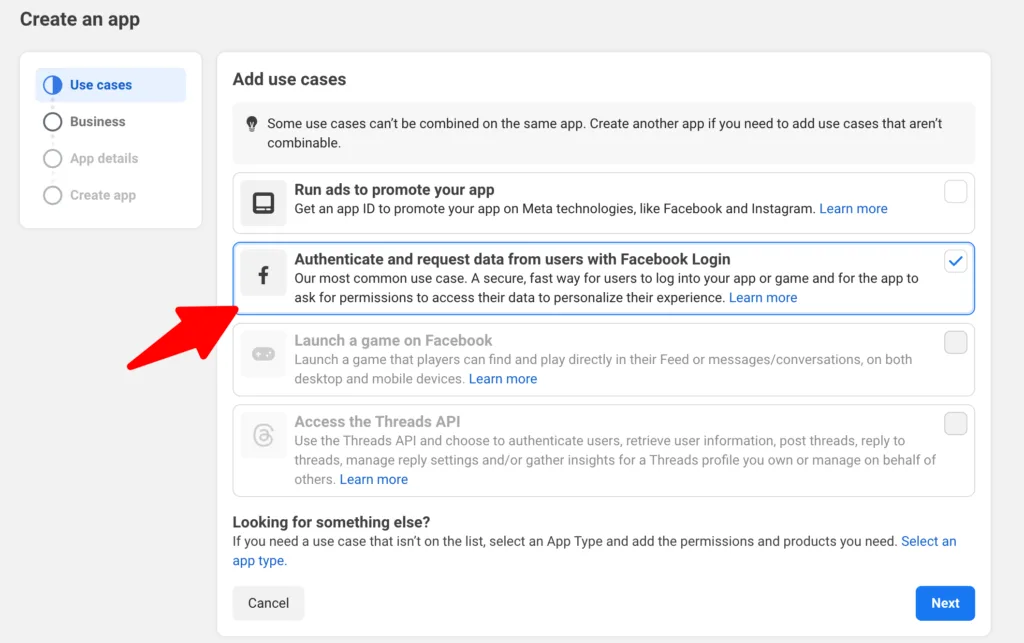Open Learn more for Launch a game

(x=503, y=379)
